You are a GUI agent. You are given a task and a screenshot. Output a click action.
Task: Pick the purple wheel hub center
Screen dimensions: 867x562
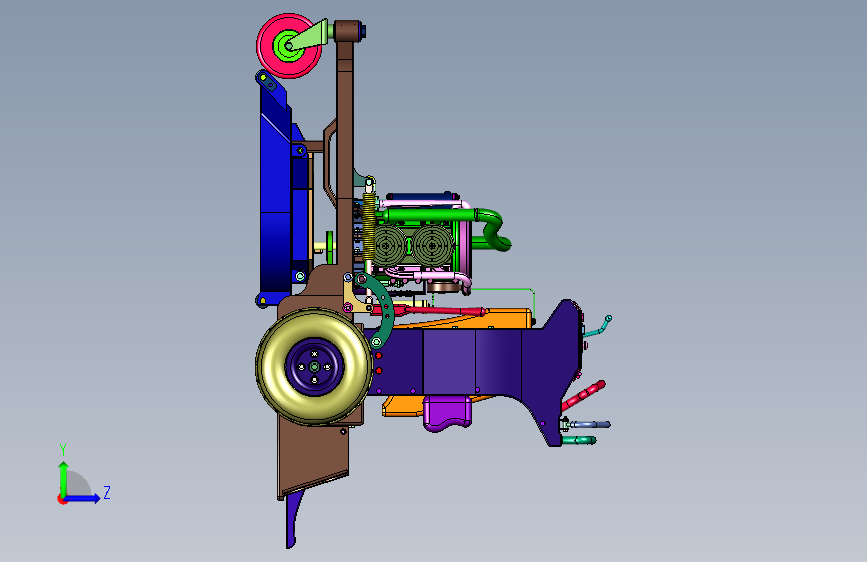coord(314,367)
